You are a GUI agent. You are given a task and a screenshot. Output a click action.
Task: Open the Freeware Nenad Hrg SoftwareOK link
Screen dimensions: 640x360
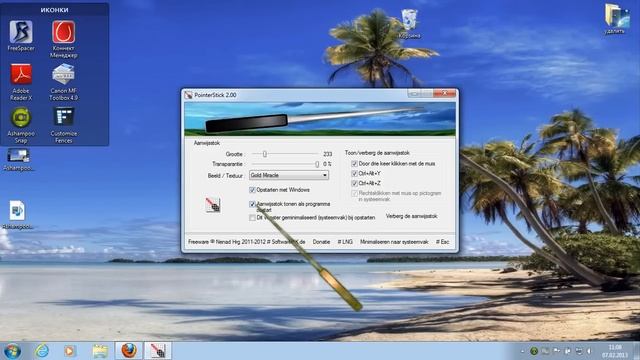click(247, 242)
